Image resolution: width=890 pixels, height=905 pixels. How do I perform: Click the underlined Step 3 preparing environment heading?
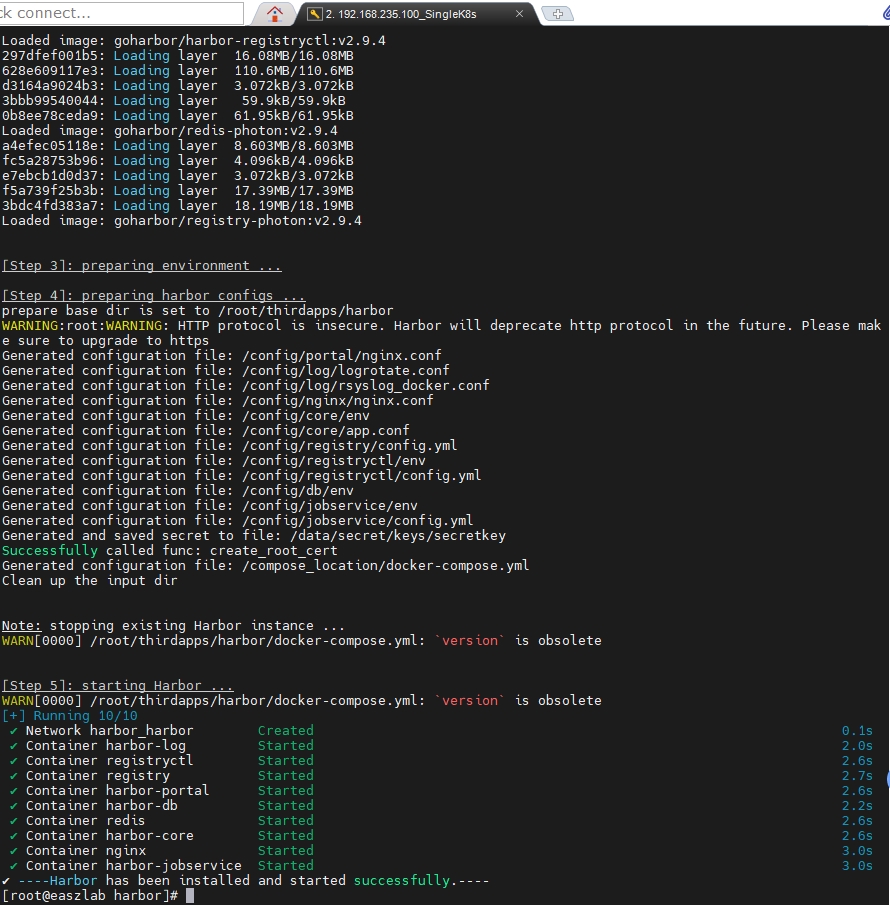[x=141, y=266]
